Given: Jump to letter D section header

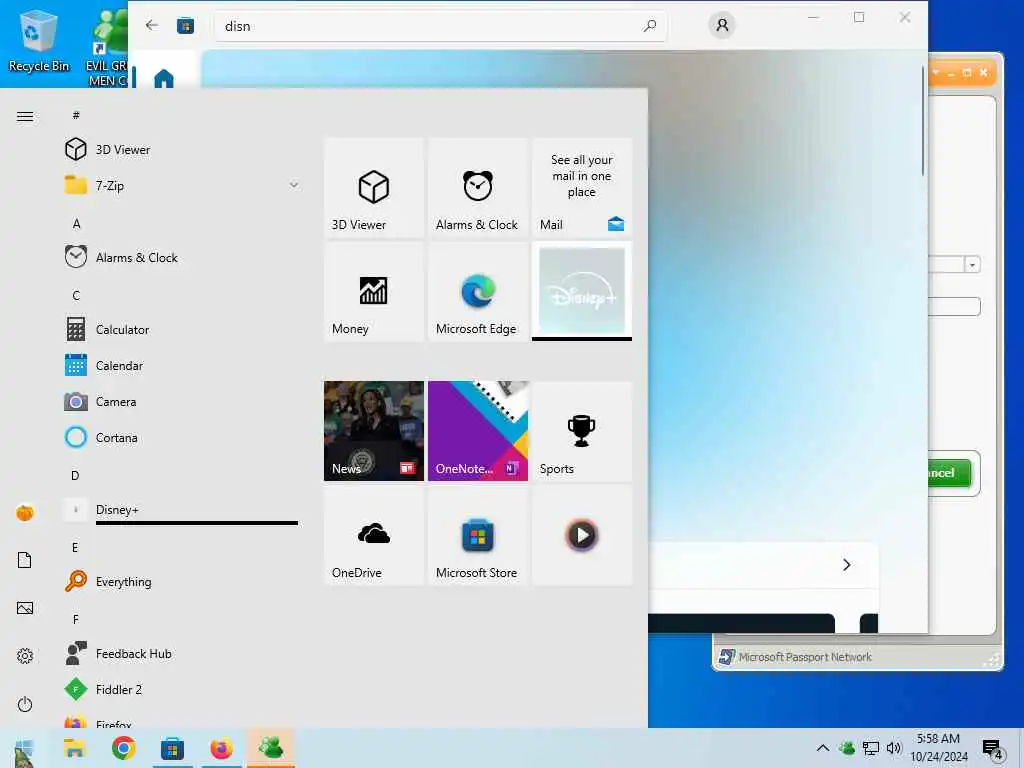Looking at the screenshot, I should click(x=75, y=475).
